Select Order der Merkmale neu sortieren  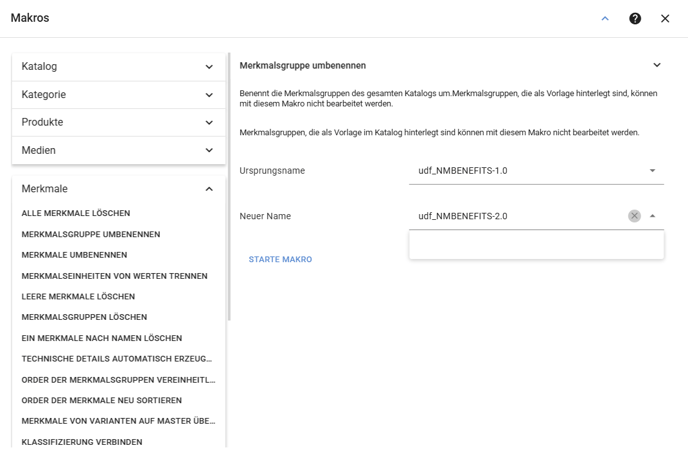tap(101, 400)
